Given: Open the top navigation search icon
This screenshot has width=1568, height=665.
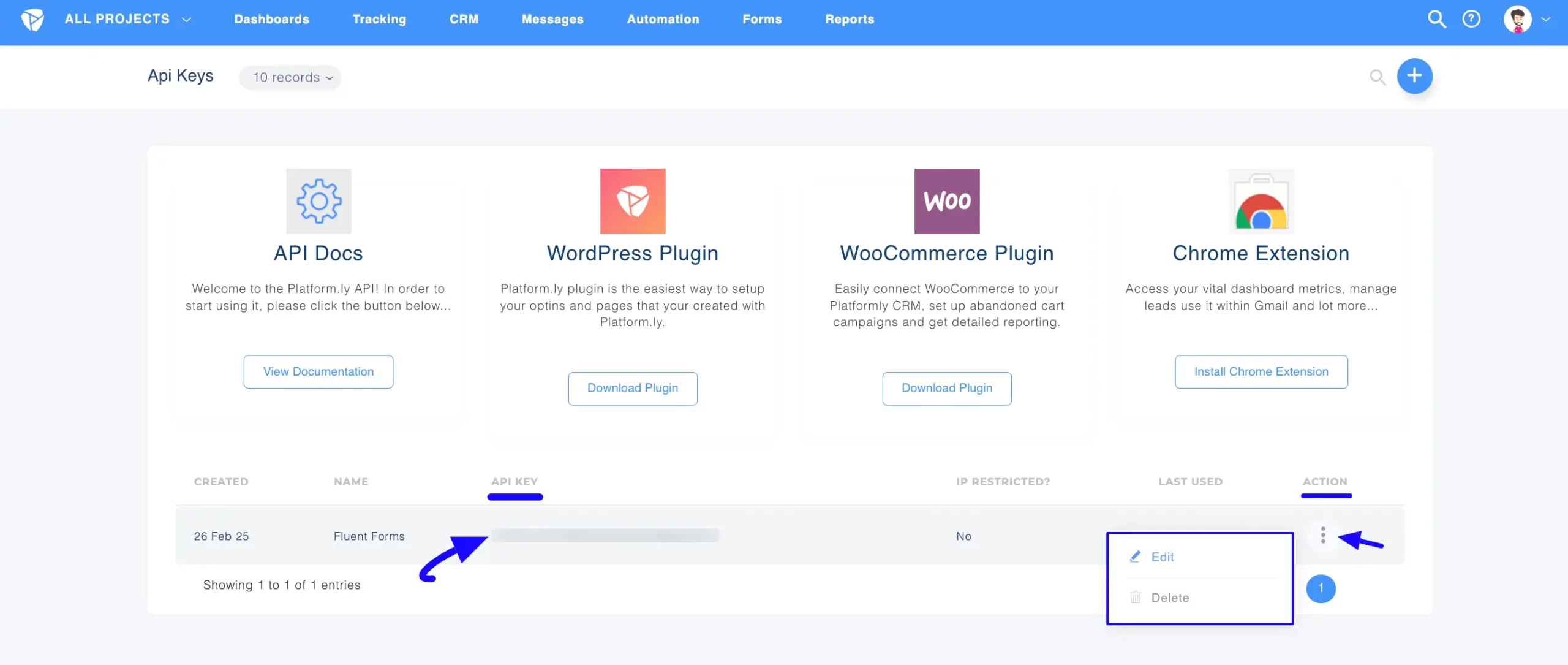Looking at the screenshot, I should [1437, 20].
